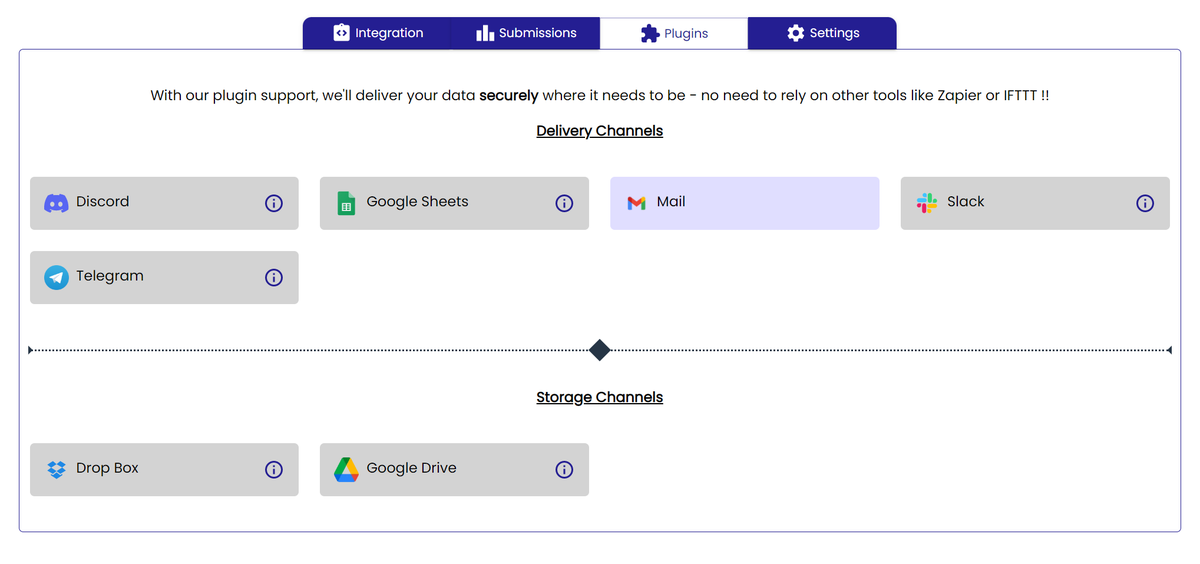Click the Discord logo icon

[x=56, y=203]
